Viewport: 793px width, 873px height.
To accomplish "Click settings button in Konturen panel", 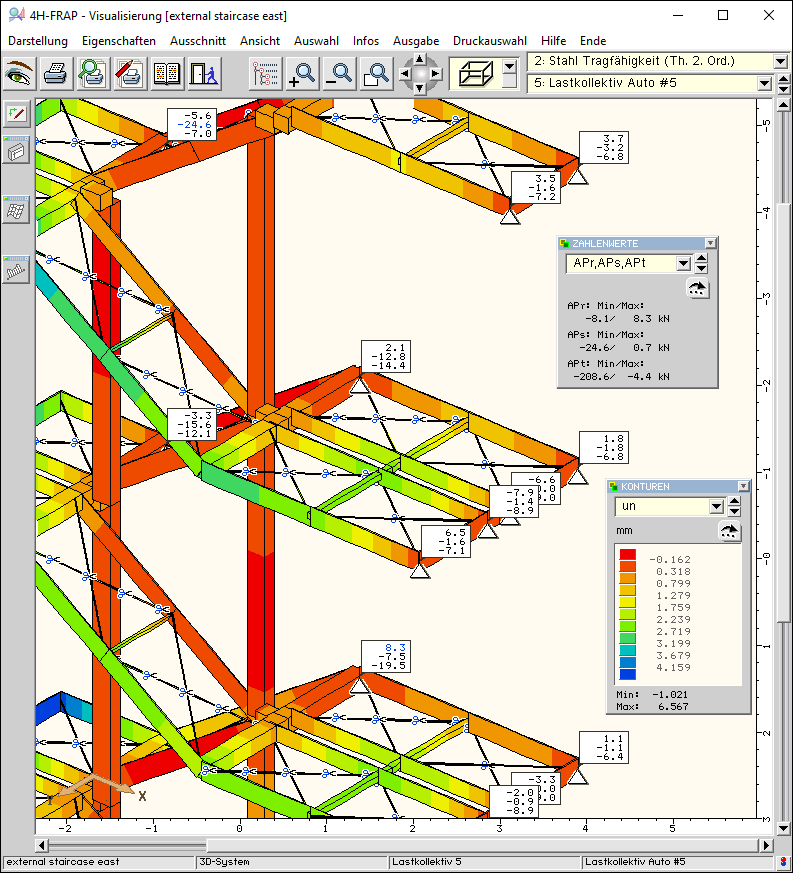I will click(730, 531).
